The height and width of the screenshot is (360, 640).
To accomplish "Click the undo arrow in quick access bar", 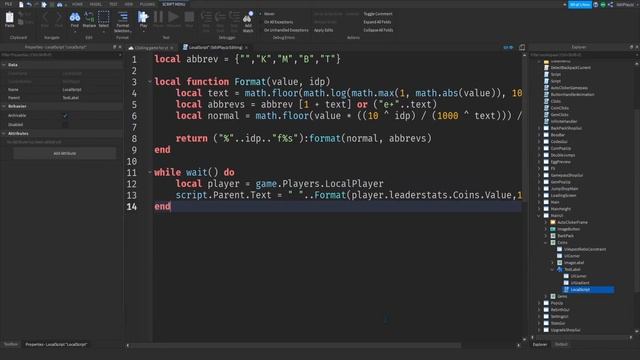I will 29,4.
